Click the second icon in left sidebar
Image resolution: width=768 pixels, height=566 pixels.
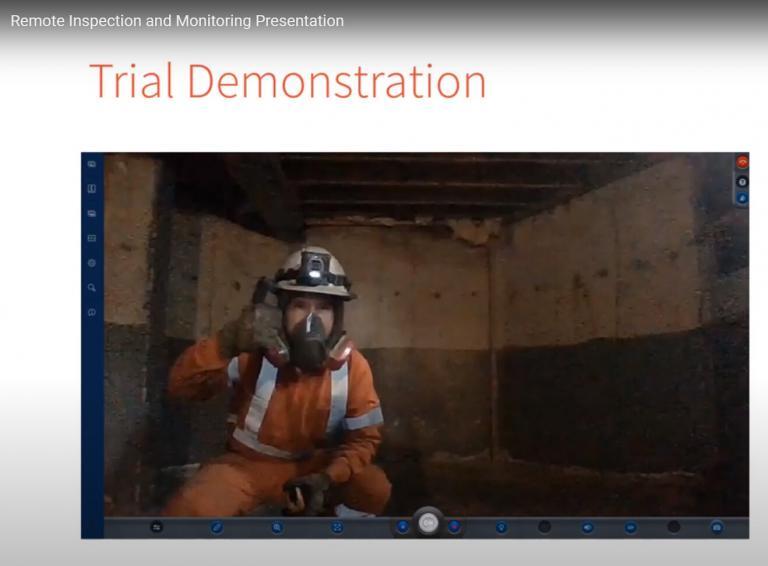92,189
